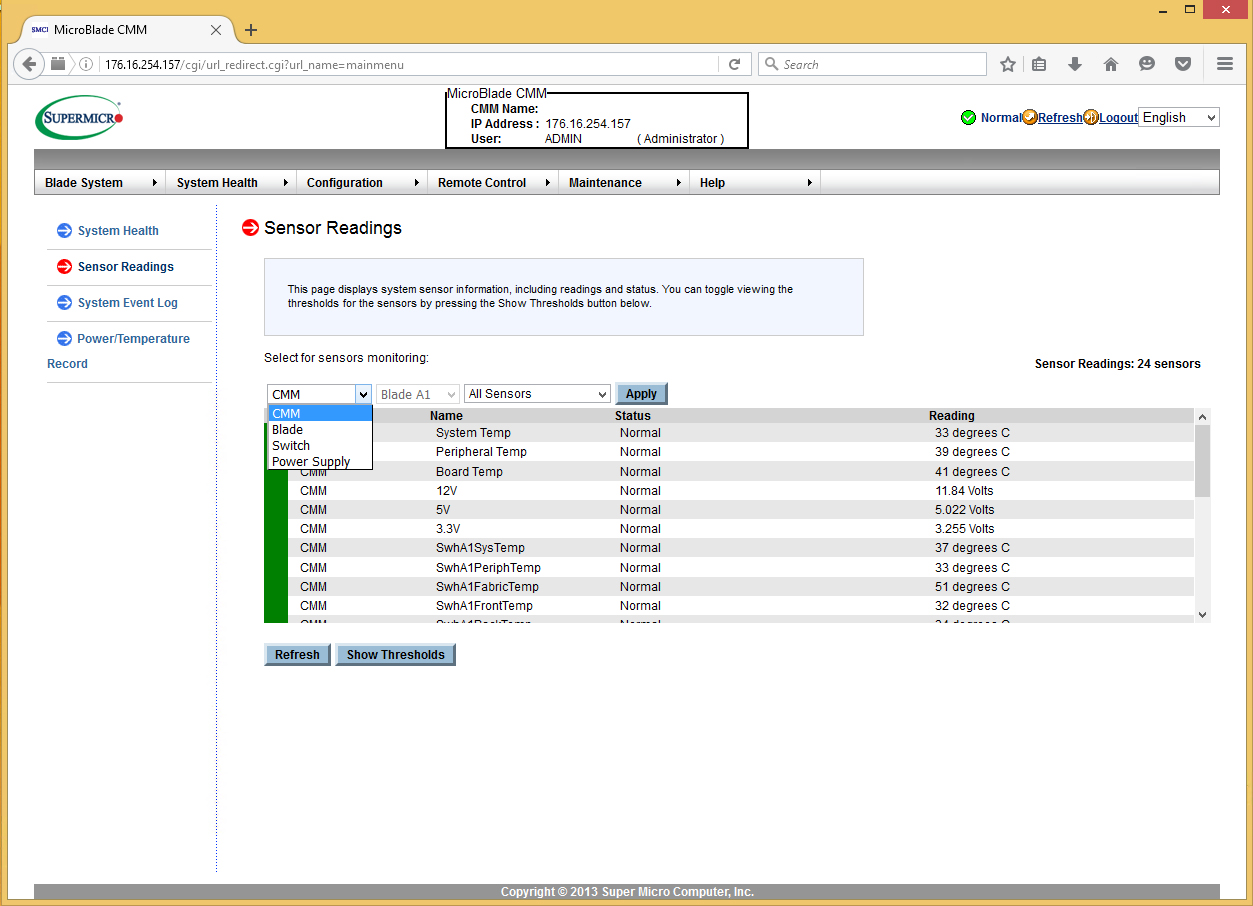
Task: Click the reload page icon in address bar
Action: tap(734, 64)
